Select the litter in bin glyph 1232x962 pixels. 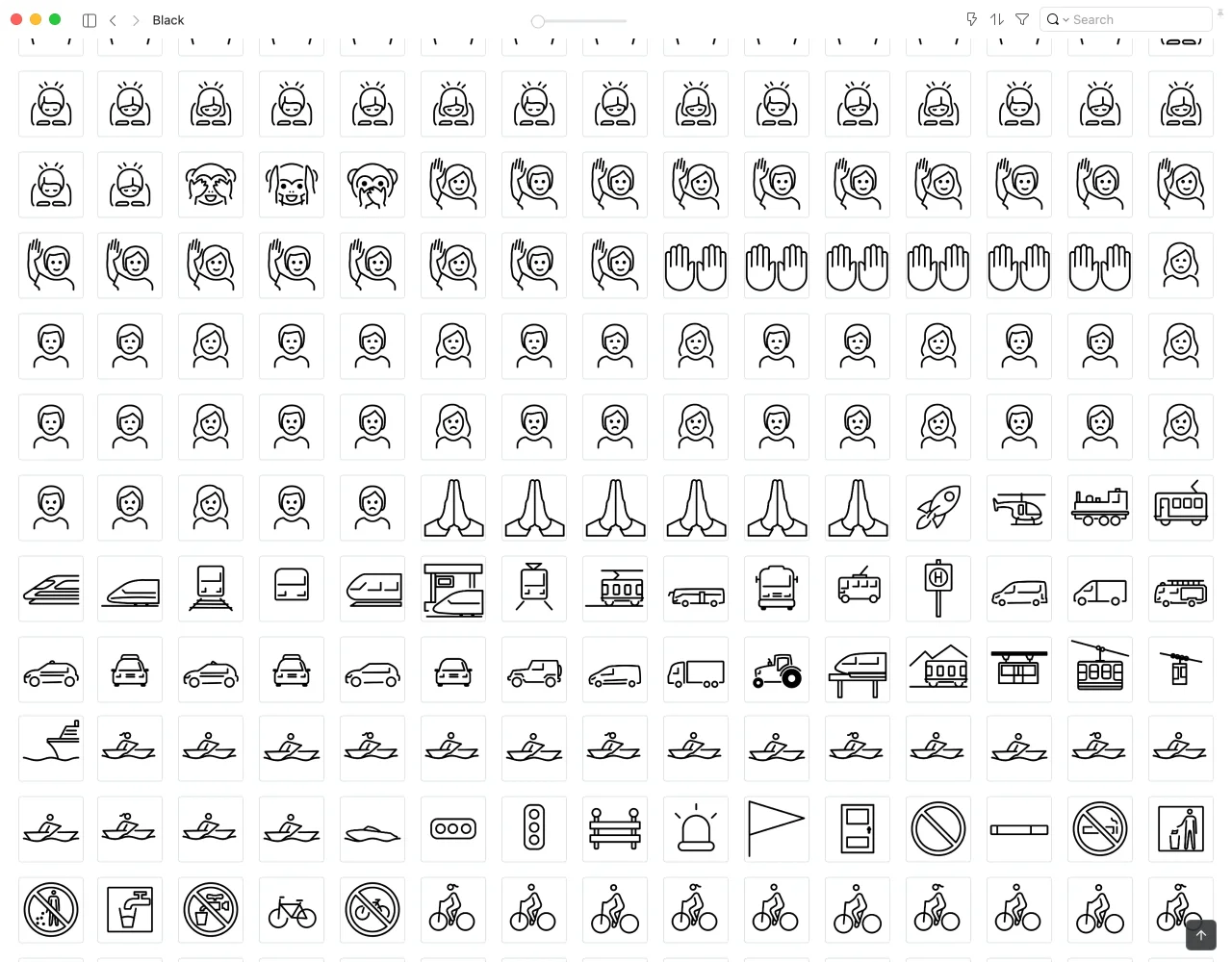[1181, 829]
